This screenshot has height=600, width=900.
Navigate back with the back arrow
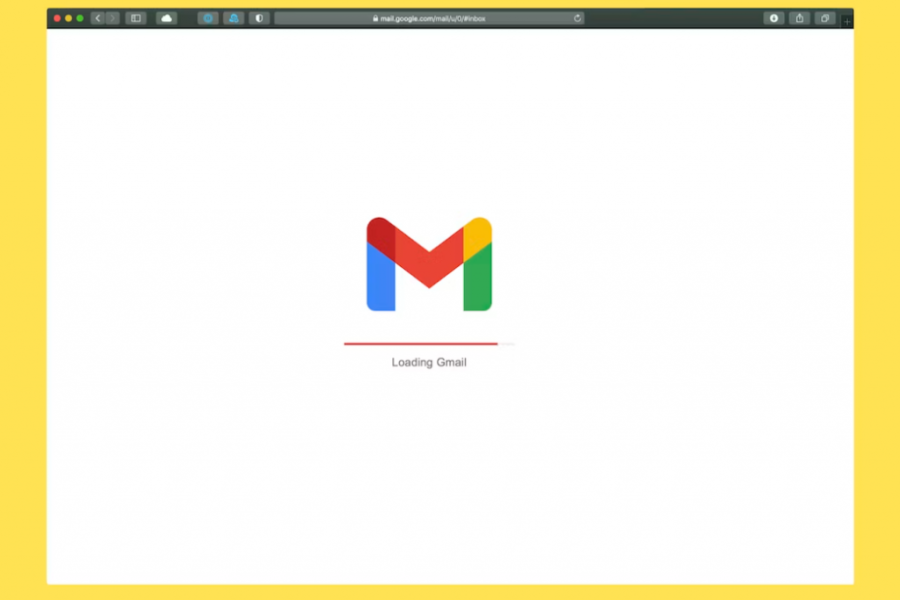97,17
